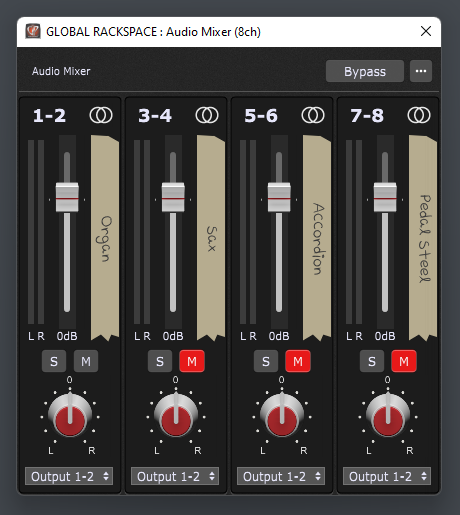
Task: Click the Sax channel volume fader
Action: click(173, 197)
